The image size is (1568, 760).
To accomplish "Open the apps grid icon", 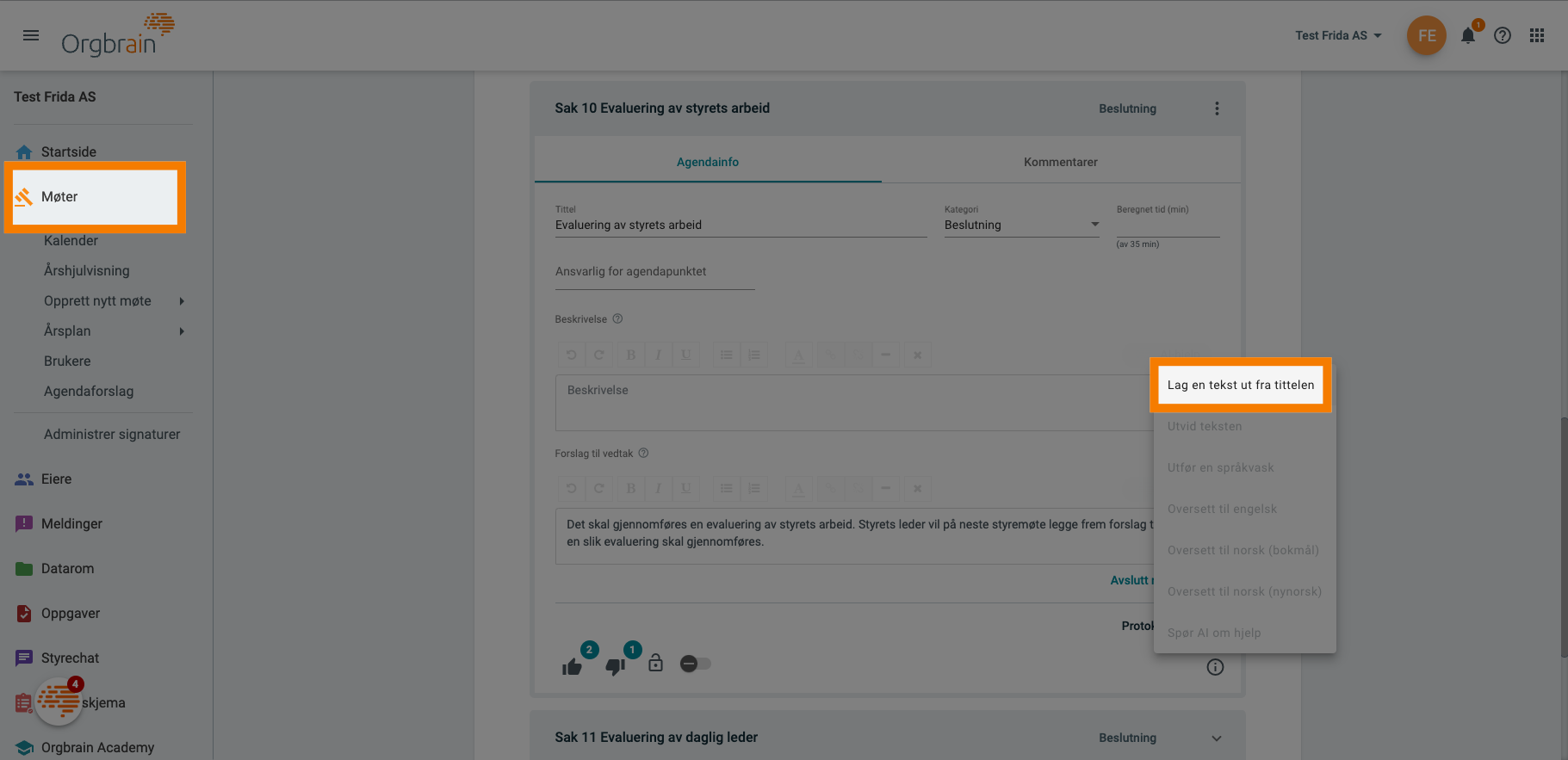I will pyautogui.click(x=1537, y=35).
